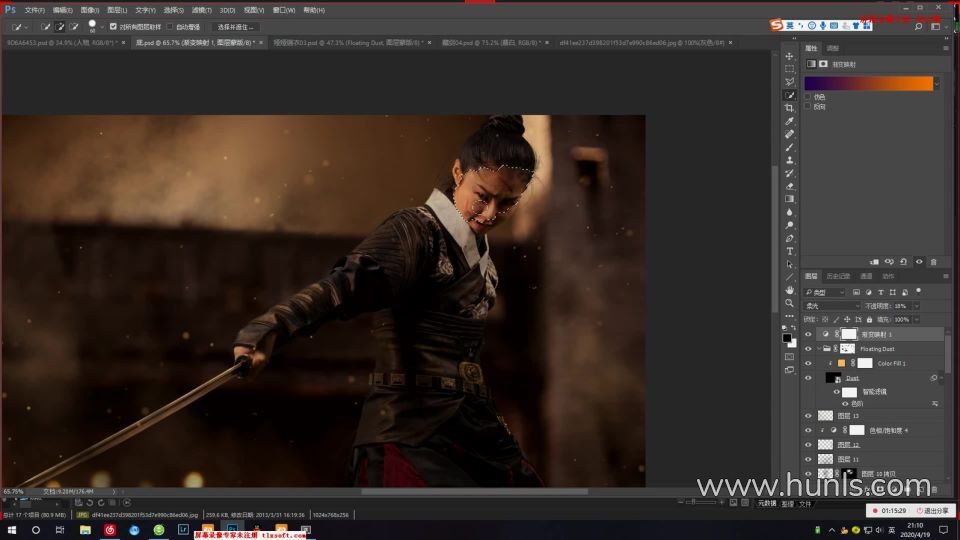Open Windows Start menu
Image resolution: width=960 pixels, height=540 pixels.
(11, 530)
